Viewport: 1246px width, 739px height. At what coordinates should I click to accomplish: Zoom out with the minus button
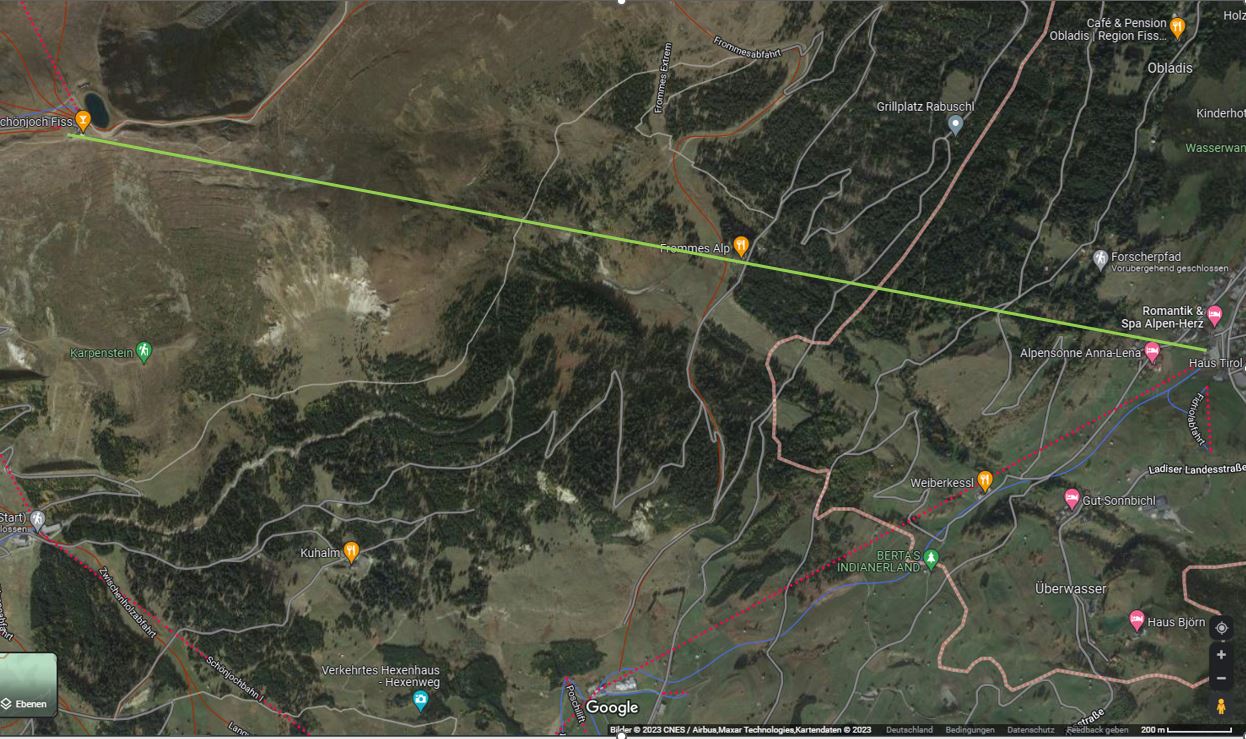coord(1221,678)
